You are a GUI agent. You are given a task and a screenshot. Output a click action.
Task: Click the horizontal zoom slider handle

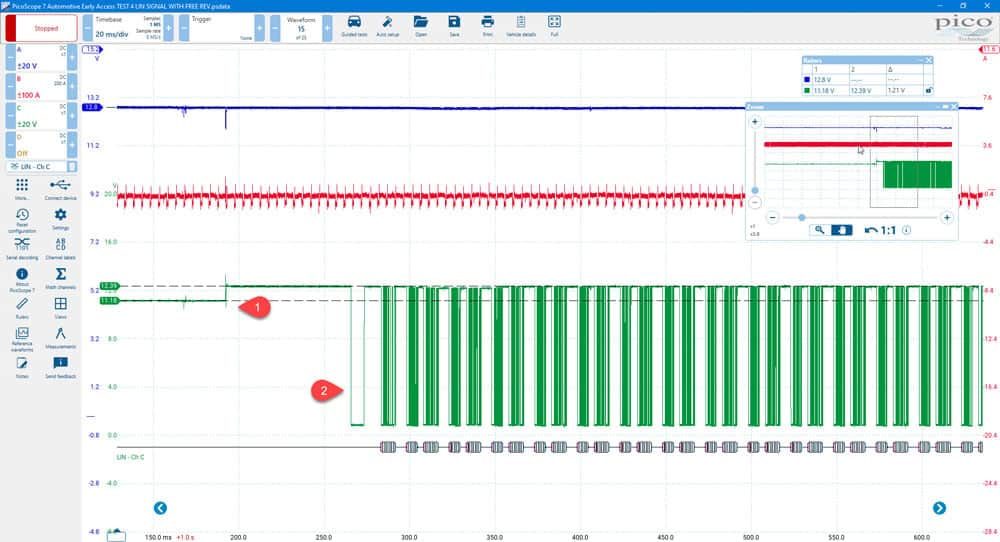(802, 217)
